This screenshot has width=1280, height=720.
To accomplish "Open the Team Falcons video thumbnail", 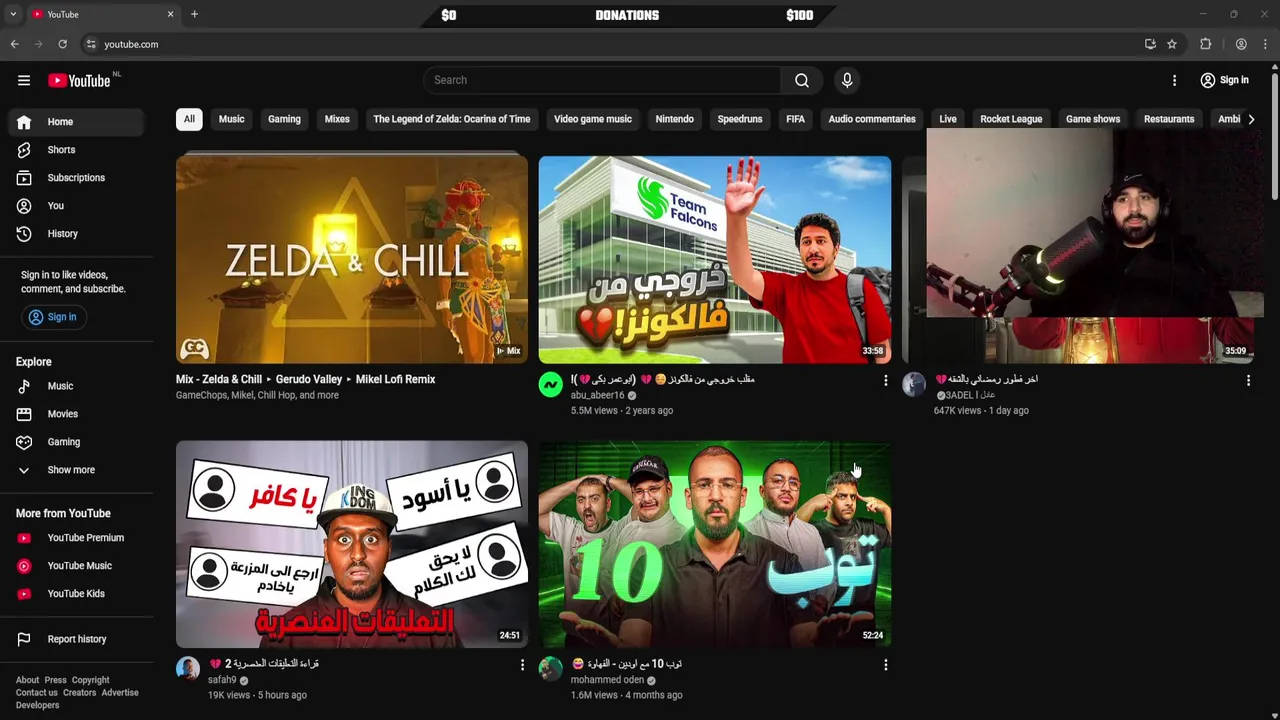I will click(715, 260).
